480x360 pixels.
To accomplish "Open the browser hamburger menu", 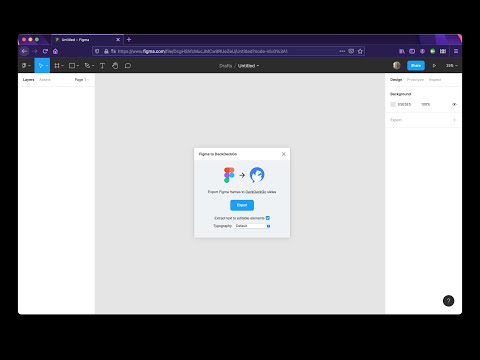I will coord(456,51).
